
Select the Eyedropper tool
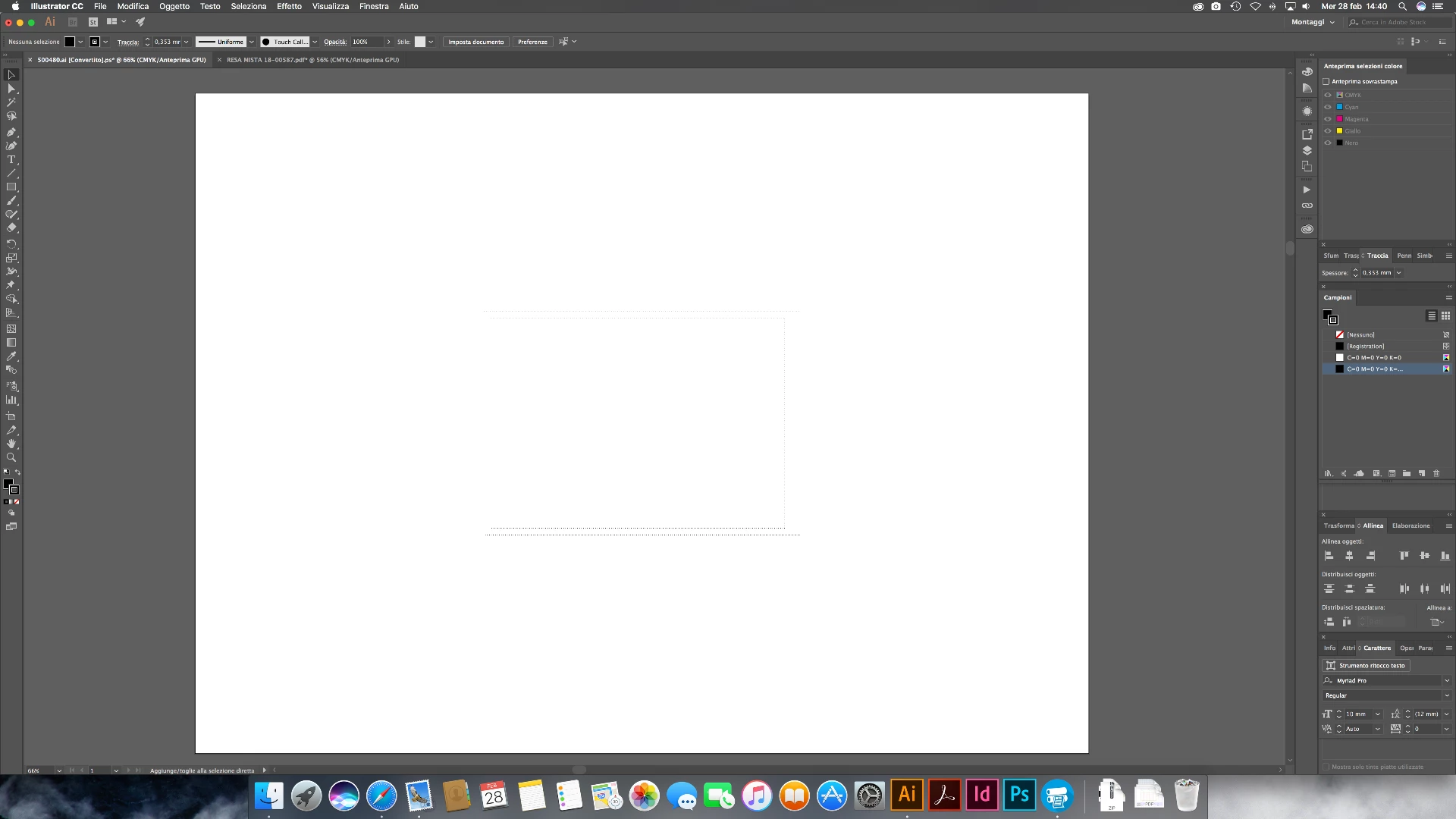tap(11, 356)
